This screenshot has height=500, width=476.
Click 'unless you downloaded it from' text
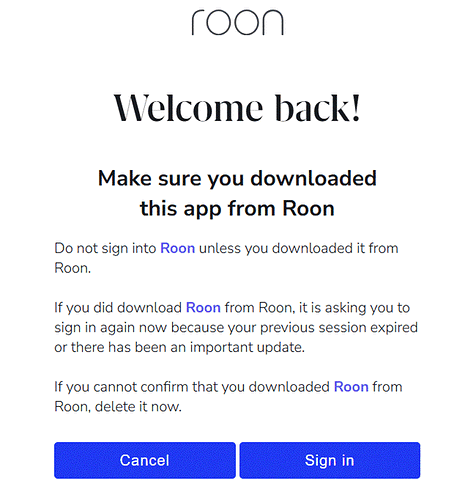tap(299, 248)
